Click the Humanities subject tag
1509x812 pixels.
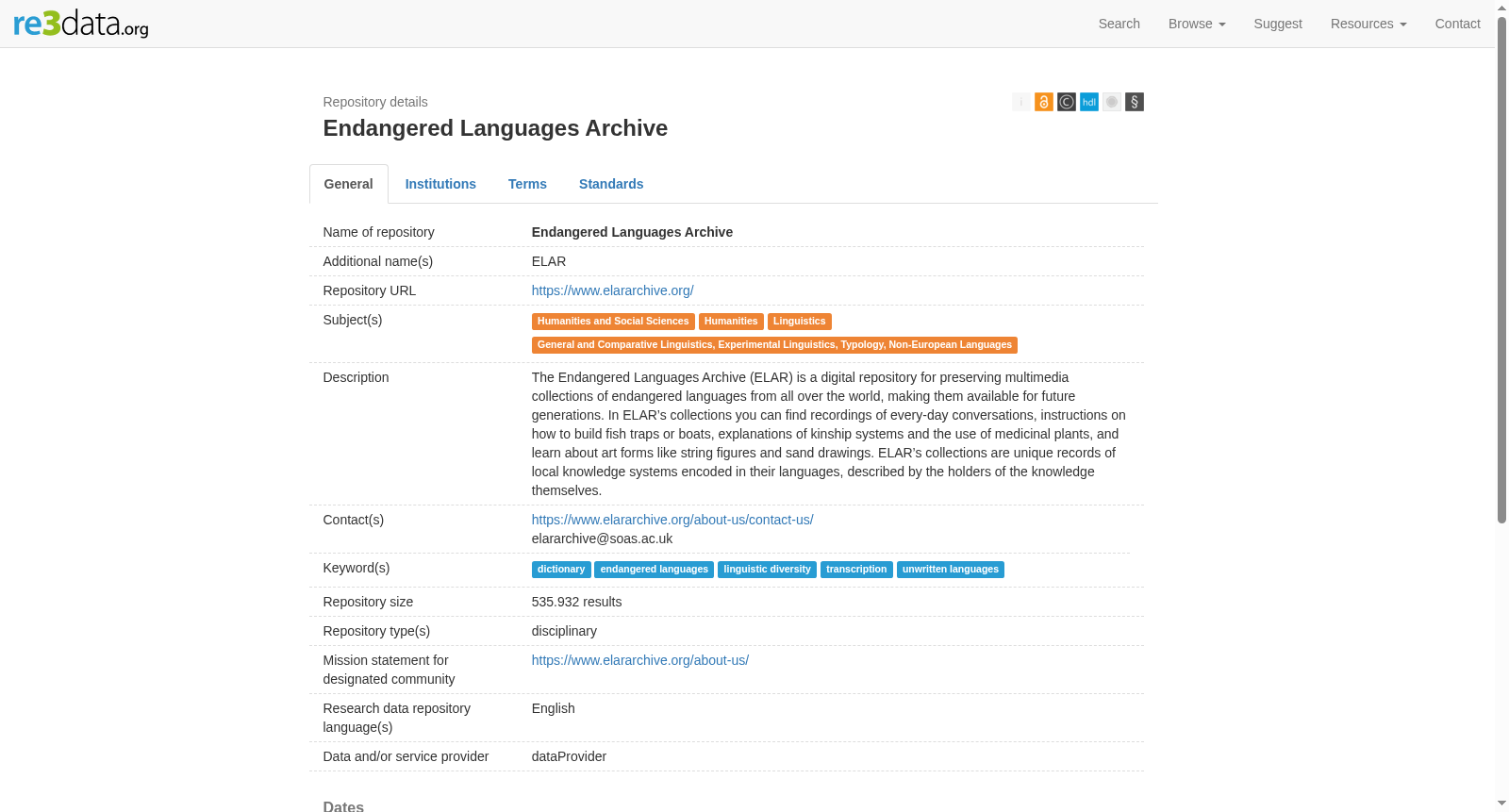point(731,322)
